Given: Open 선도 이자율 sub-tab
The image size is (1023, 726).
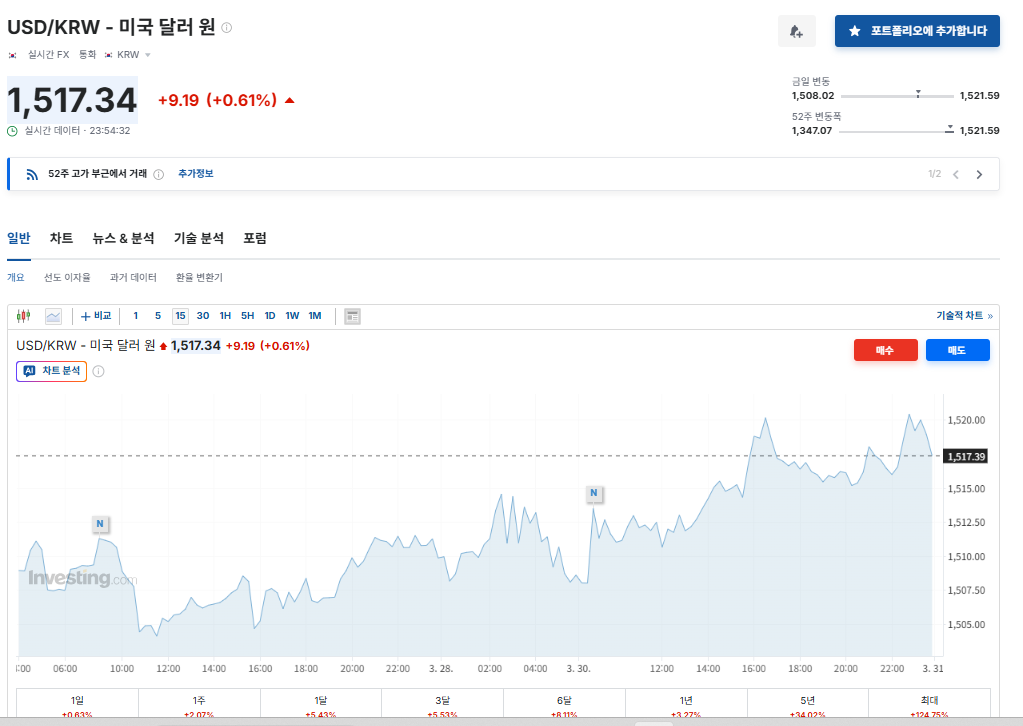Looking at the screenshot, I should (x=67, y=277).
